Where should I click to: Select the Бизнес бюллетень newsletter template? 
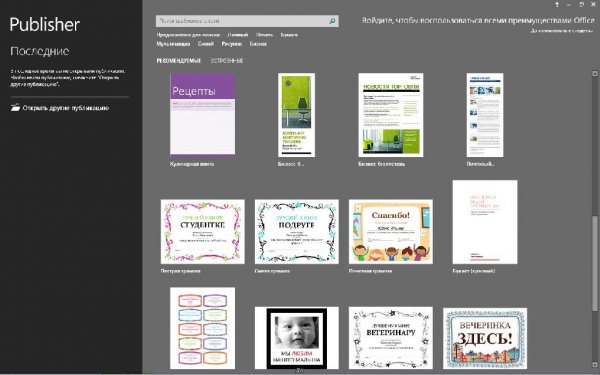tap(391, 115)
